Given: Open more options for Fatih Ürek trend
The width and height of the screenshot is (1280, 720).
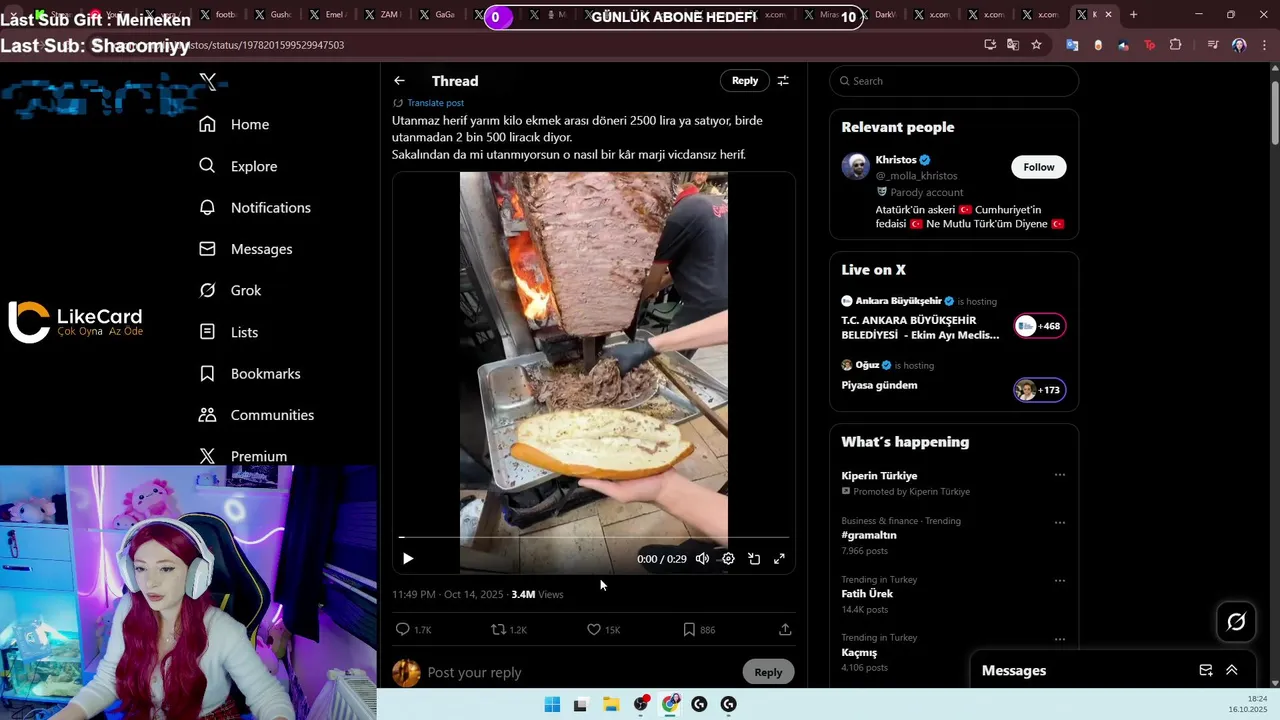Looking at the screenshot, I should tap(1060, 580).
